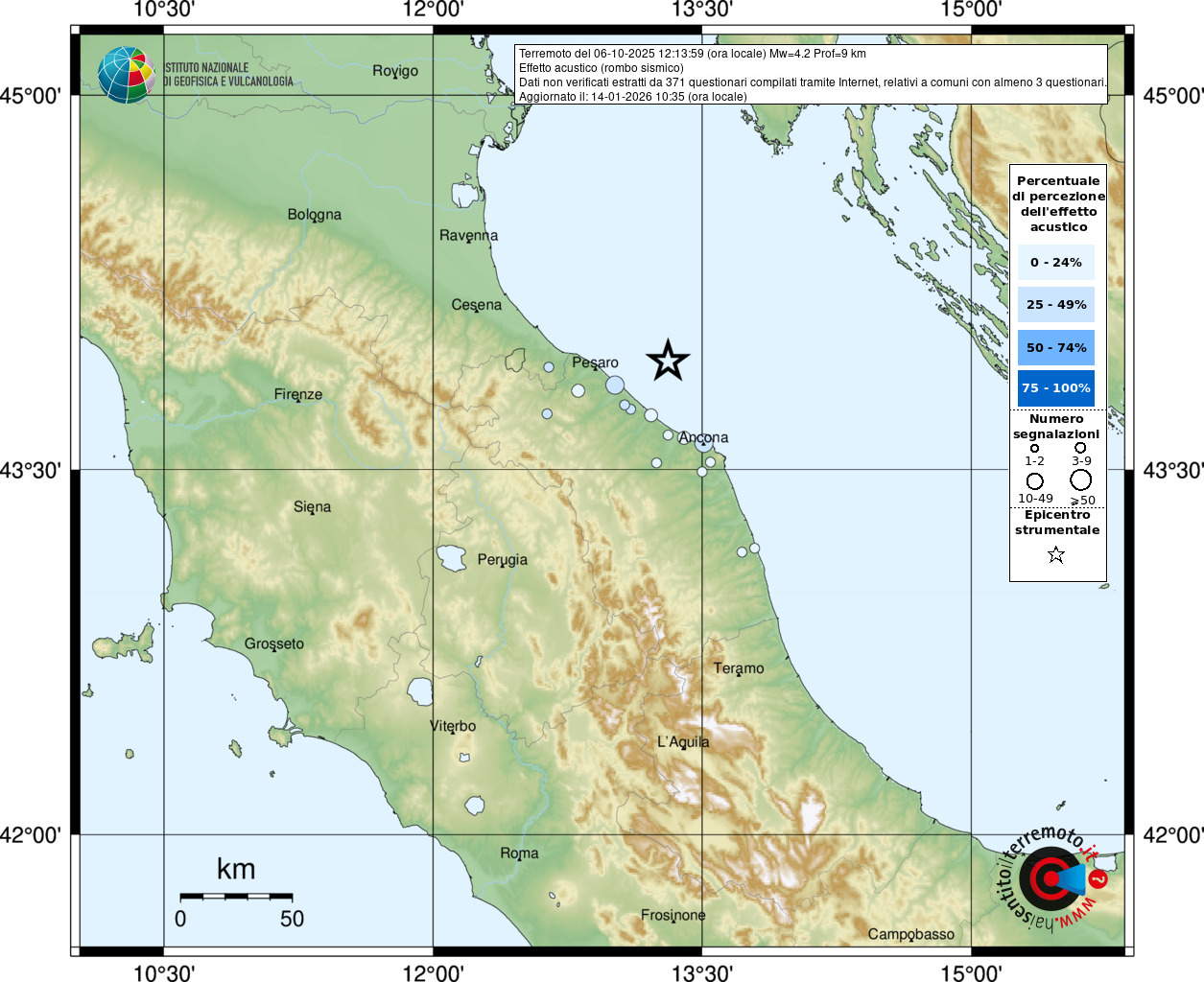Click the Roma city label
1204x982 pixels.
click(x=520, y=853)
